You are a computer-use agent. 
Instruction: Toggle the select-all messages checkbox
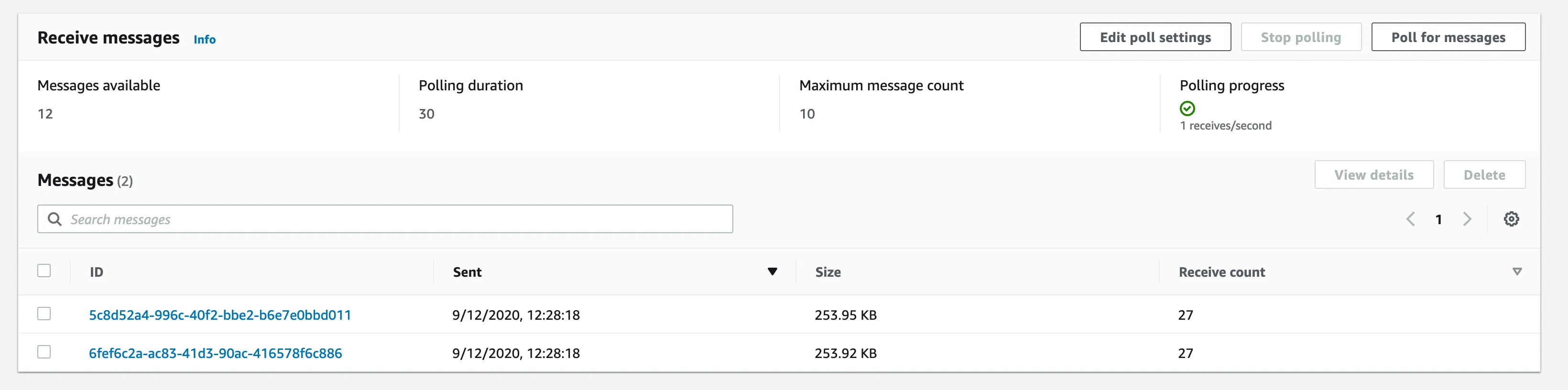(x=44, y=271)
